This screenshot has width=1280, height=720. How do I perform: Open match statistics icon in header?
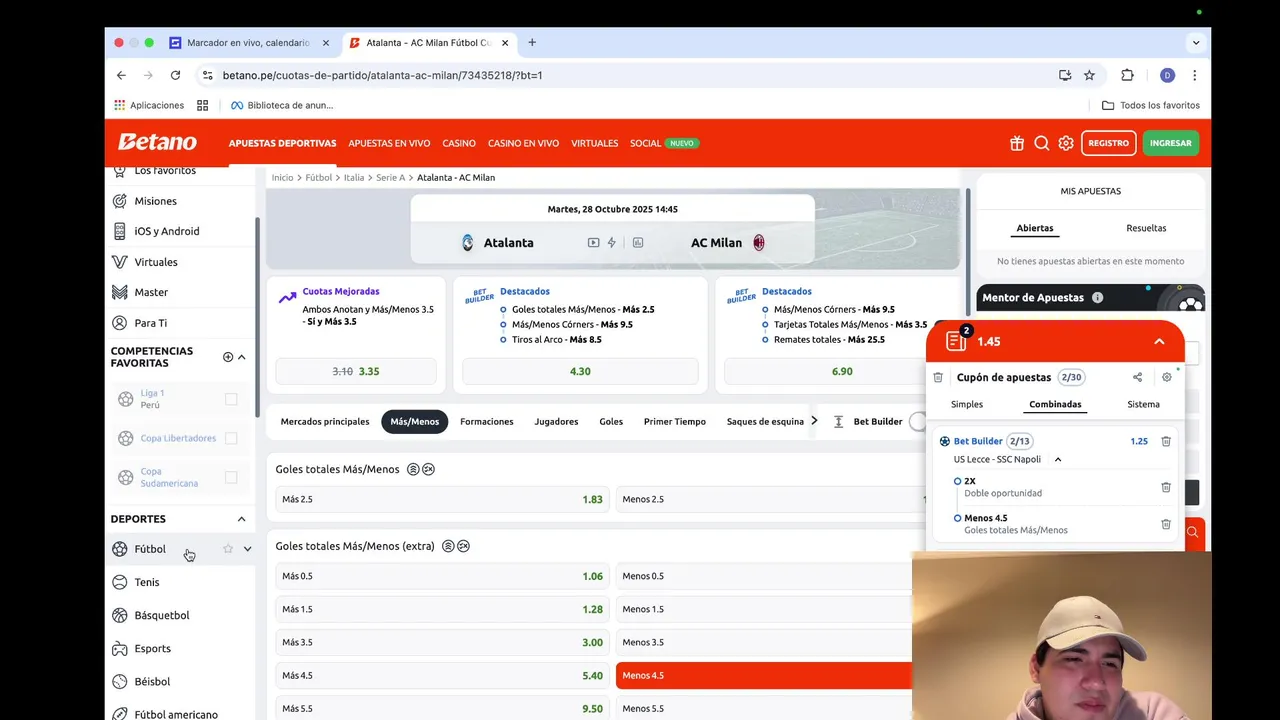pos(638,242)
